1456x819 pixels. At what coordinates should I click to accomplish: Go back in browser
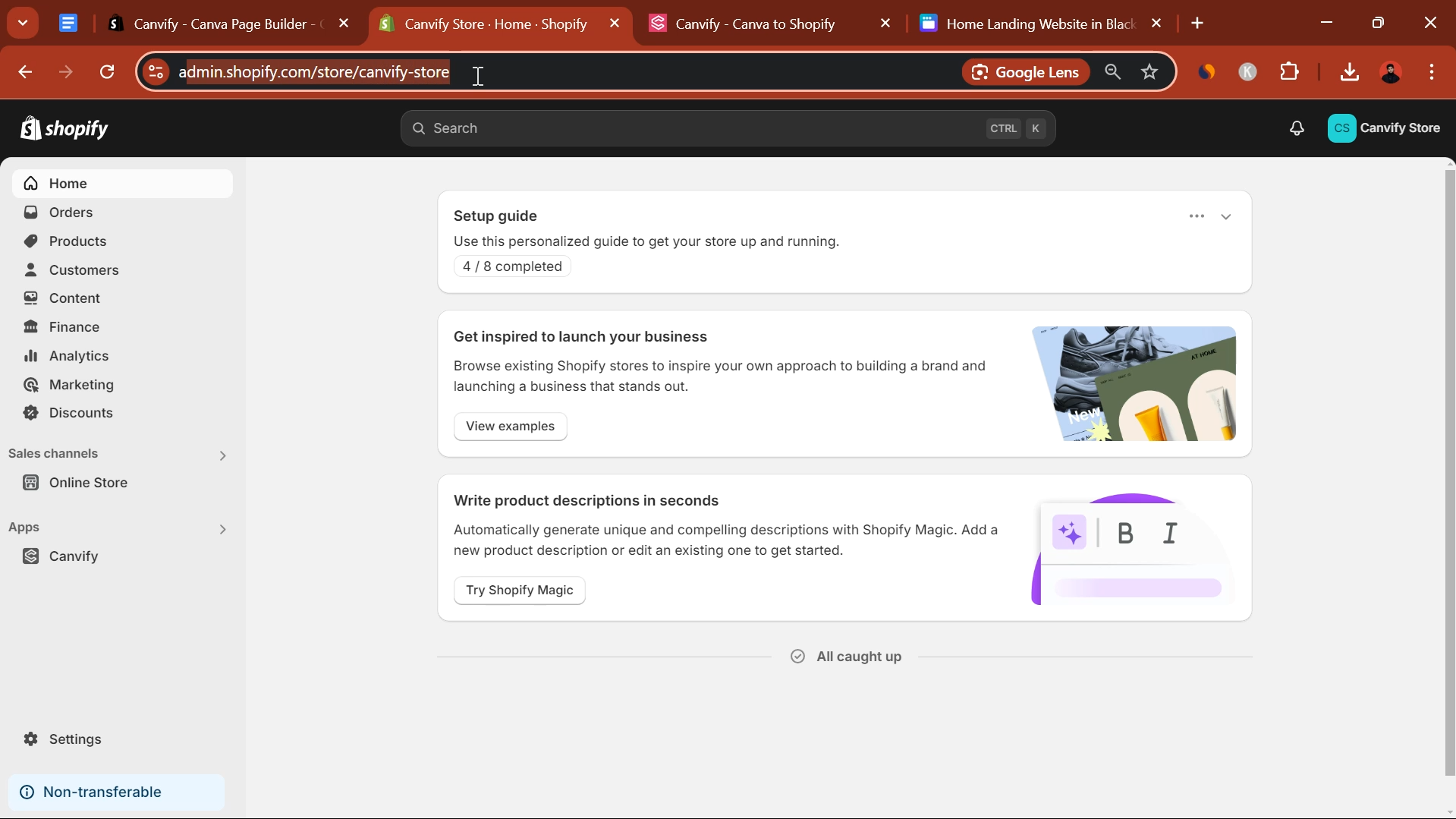click(x=25, y=72)
